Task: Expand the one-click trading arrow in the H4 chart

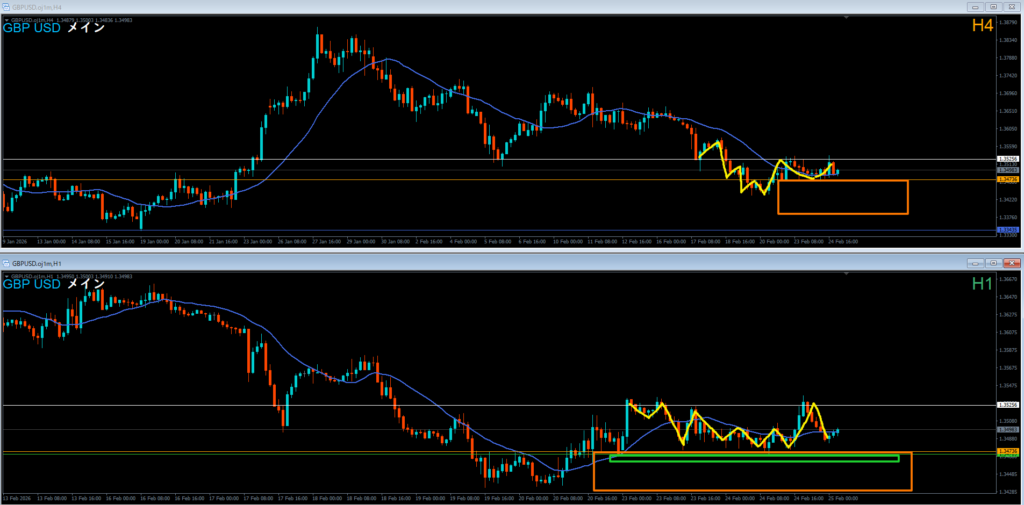Action: (x=7, y=21)
